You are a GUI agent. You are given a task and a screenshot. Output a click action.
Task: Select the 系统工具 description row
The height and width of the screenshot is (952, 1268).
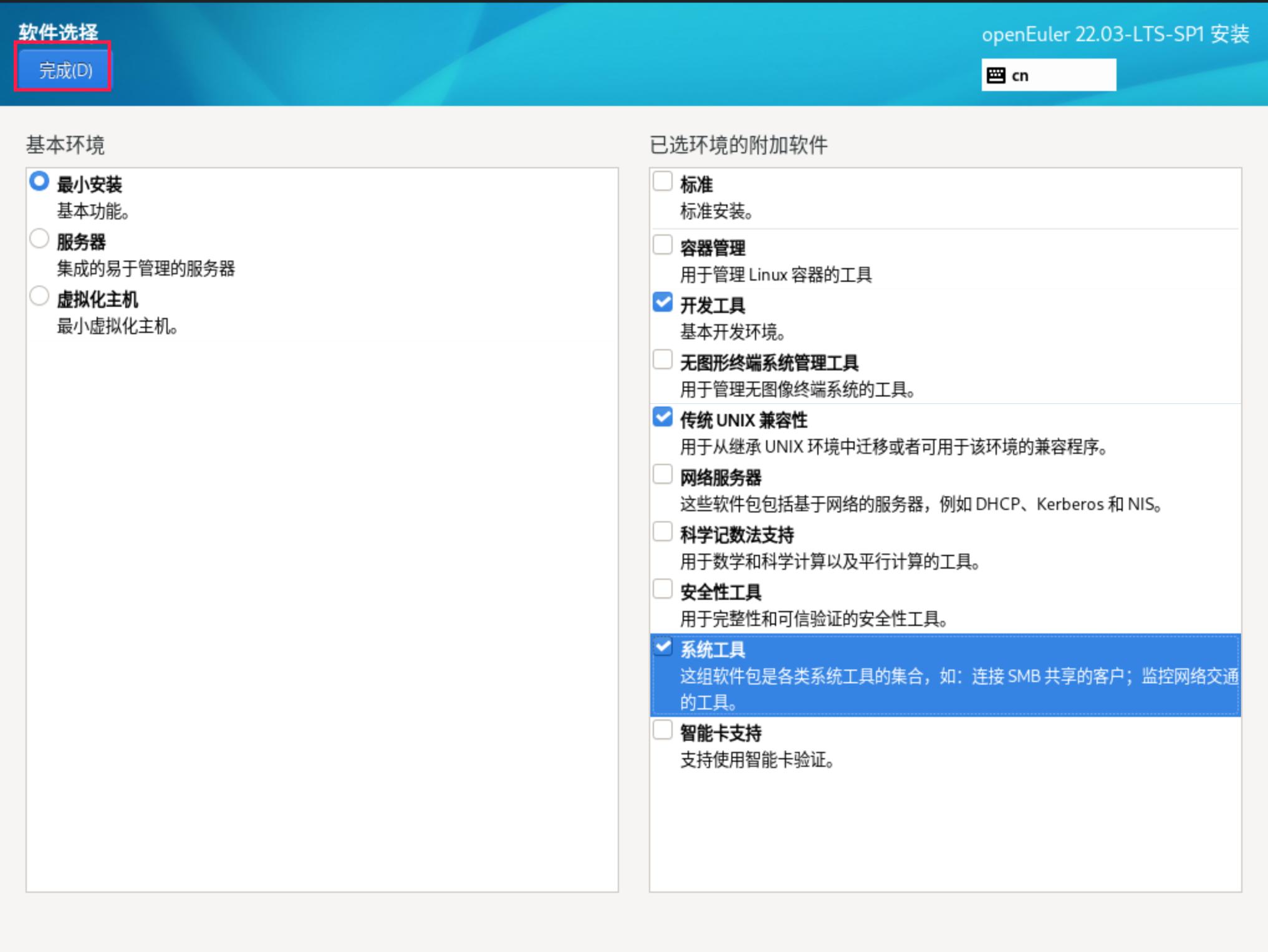[x=958, y=676]
